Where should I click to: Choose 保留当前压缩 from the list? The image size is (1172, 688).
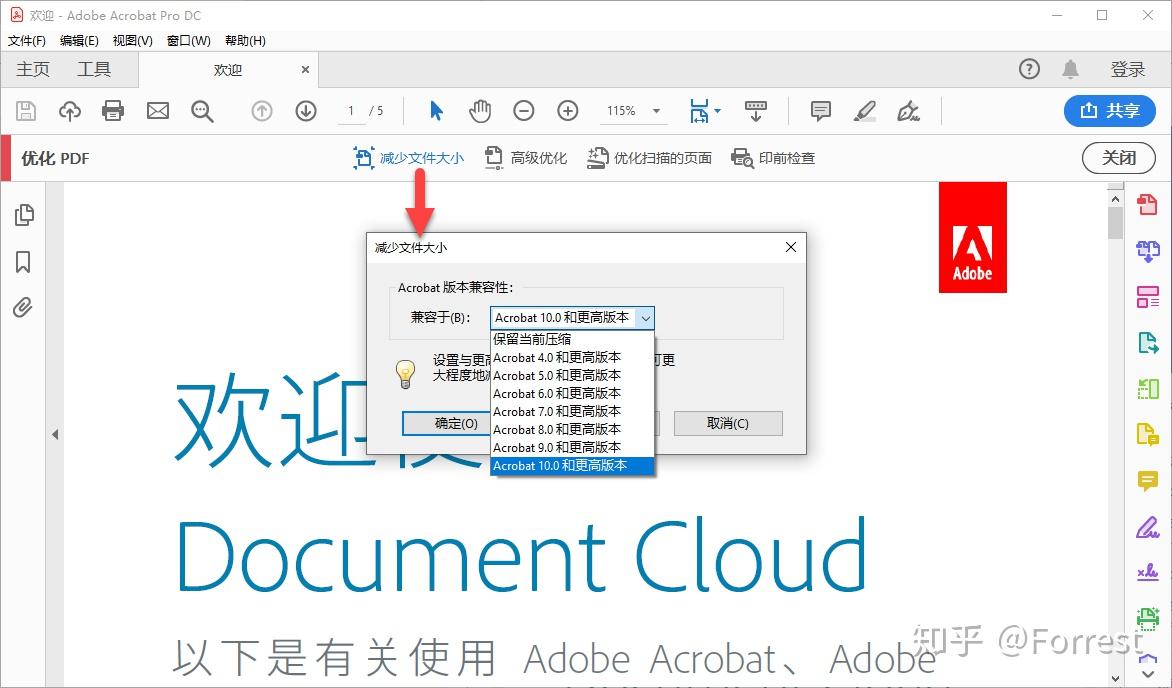tap(573, 339)
